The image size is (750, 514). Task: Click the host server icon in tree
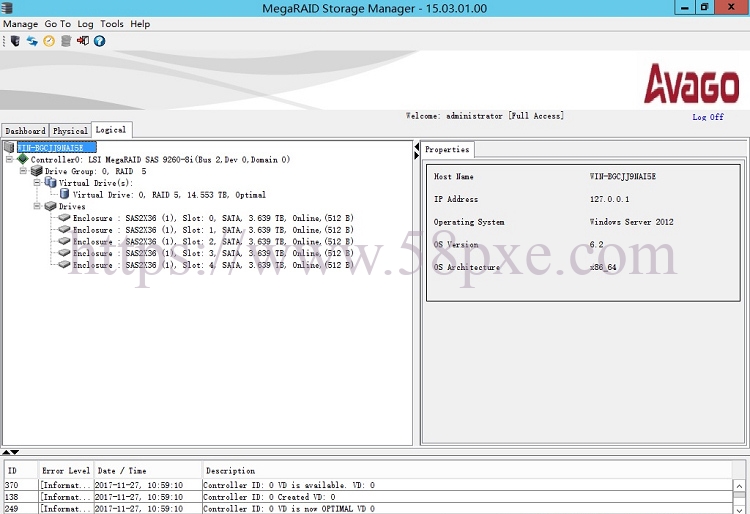coord(9,147)
